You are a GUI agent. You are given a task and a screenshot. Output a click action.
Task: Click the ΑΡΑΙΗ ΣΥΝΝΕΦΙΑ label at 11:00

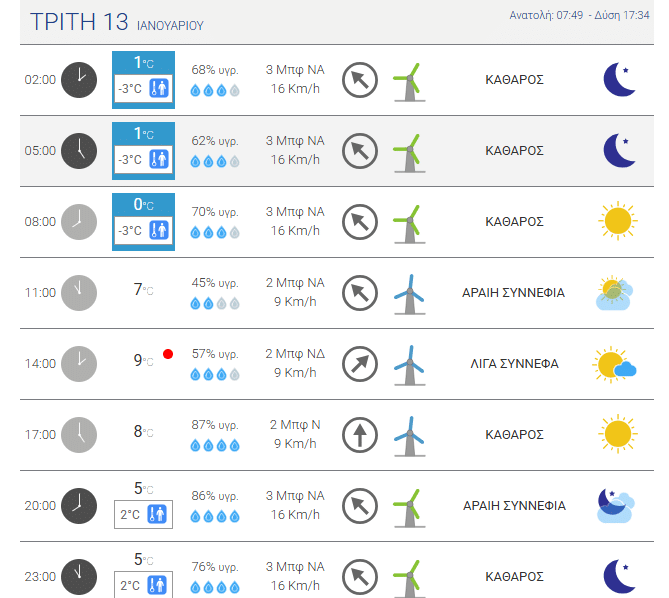(x=513, y=293)
